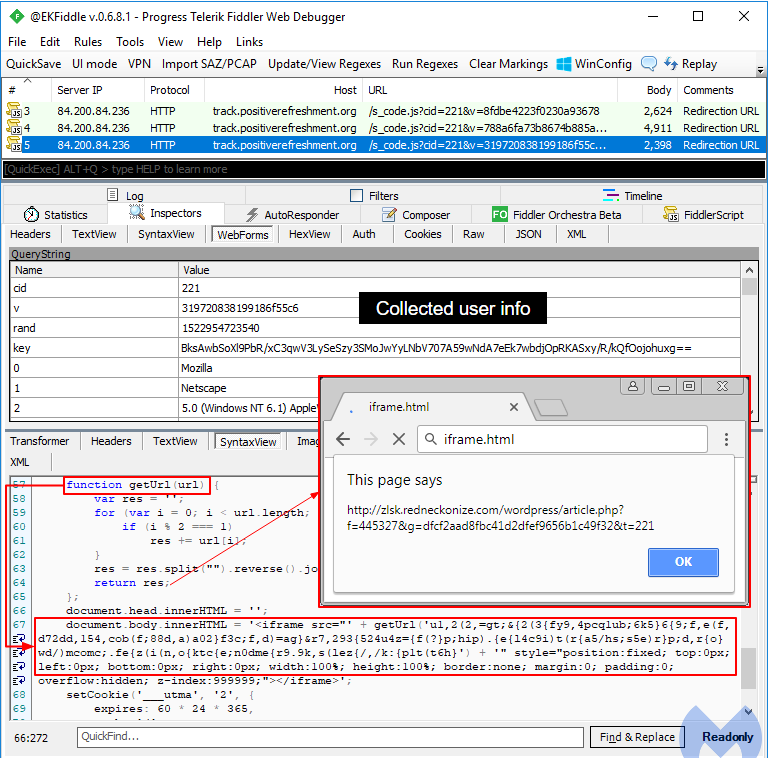Image resolution: width=769 pixels, height=758 pixels.
Task: Click the QueryString scrollbar up arrow
Action: click(x=749, y=270)
